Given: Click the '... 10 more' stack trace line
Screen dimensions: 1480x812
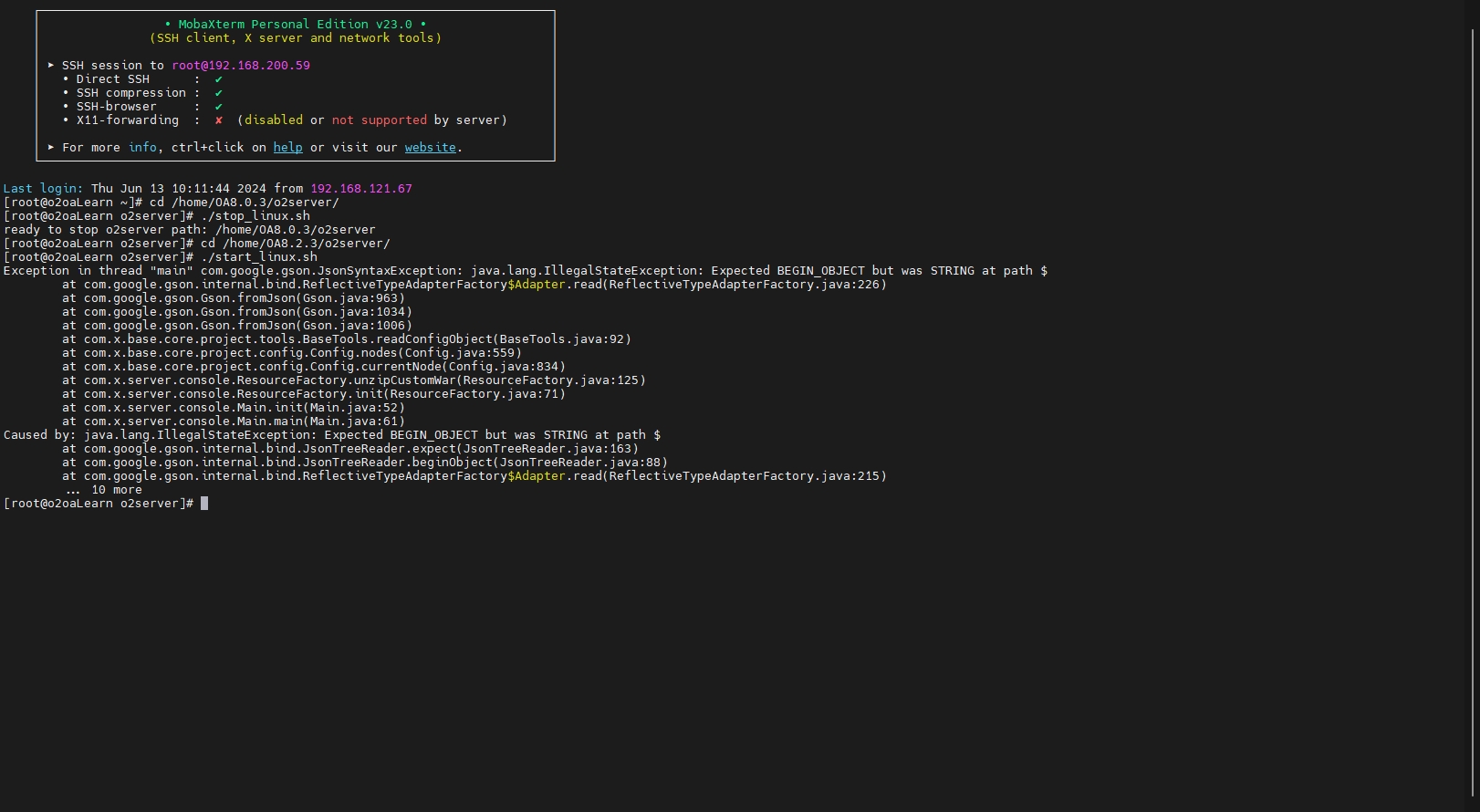Looking at the screenshot, I should 104,490.
